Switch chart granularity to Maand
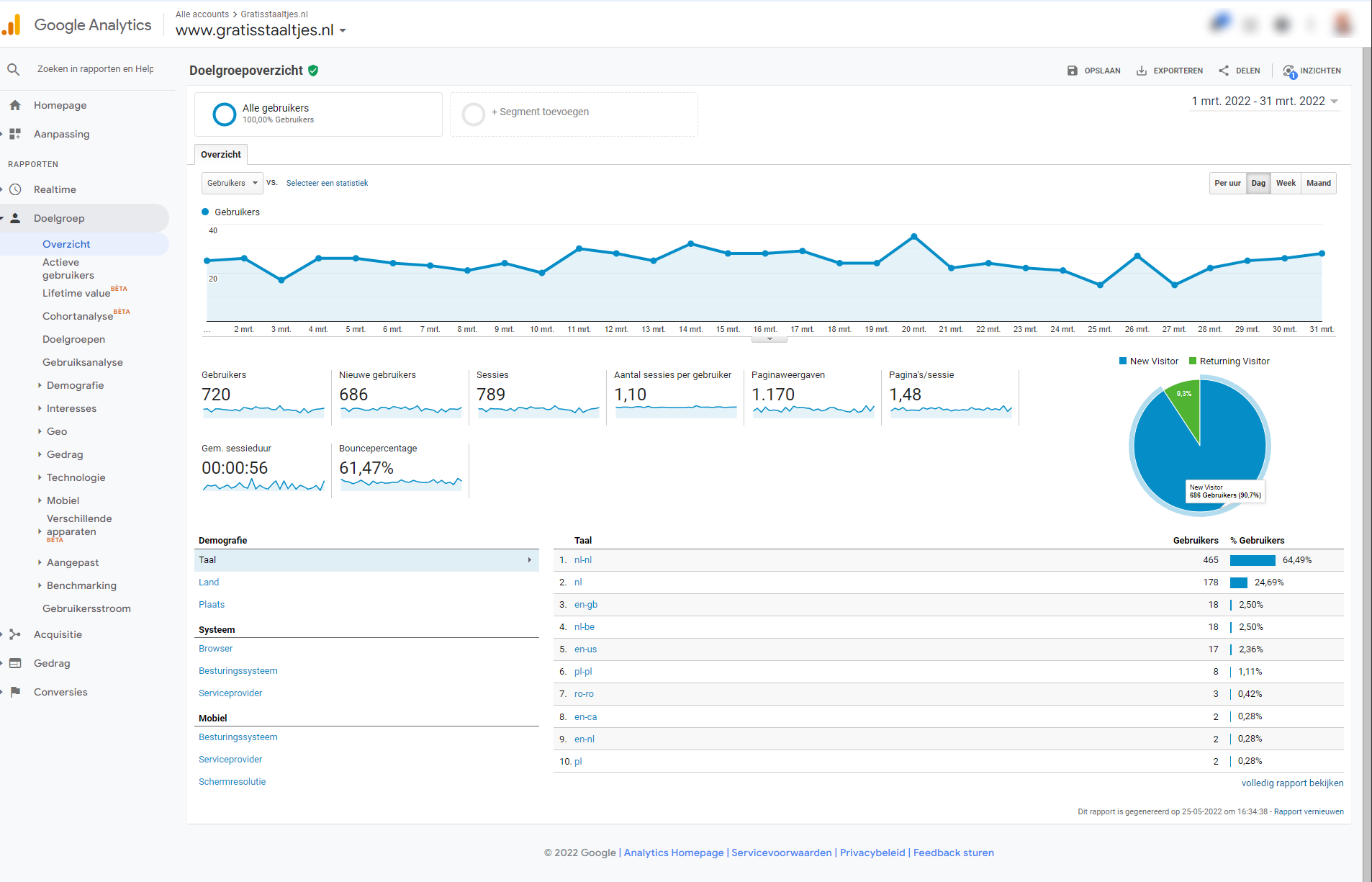Screen dimensions: 1372x882 (x=1319, y=183)
